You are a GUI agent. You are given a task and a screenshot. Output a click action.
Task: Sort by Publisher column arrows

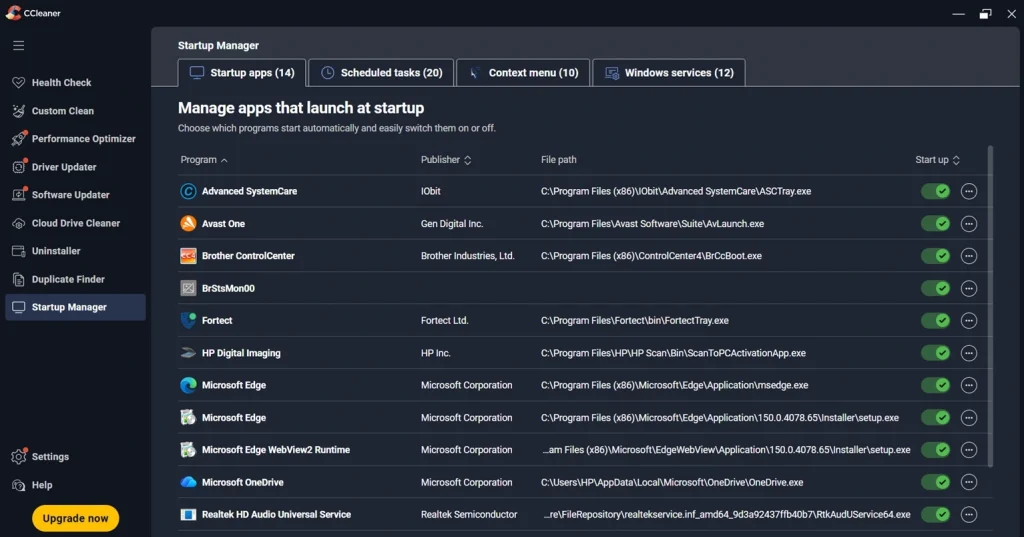[468, 160]
